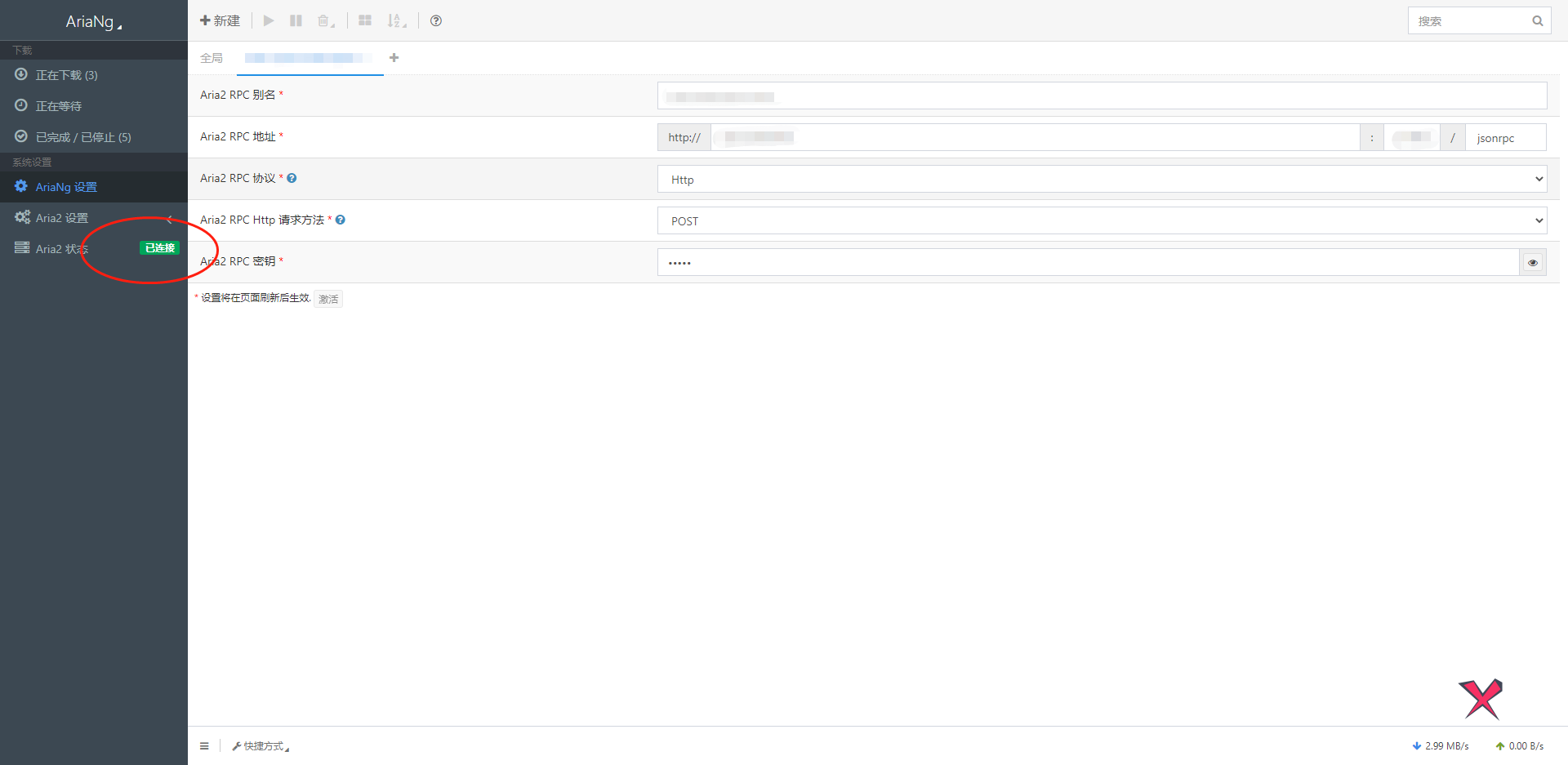Click the RPC address host field
Image resolution: width=1568 pixels, height=765 pixels.
click(x=1035, y=137)
